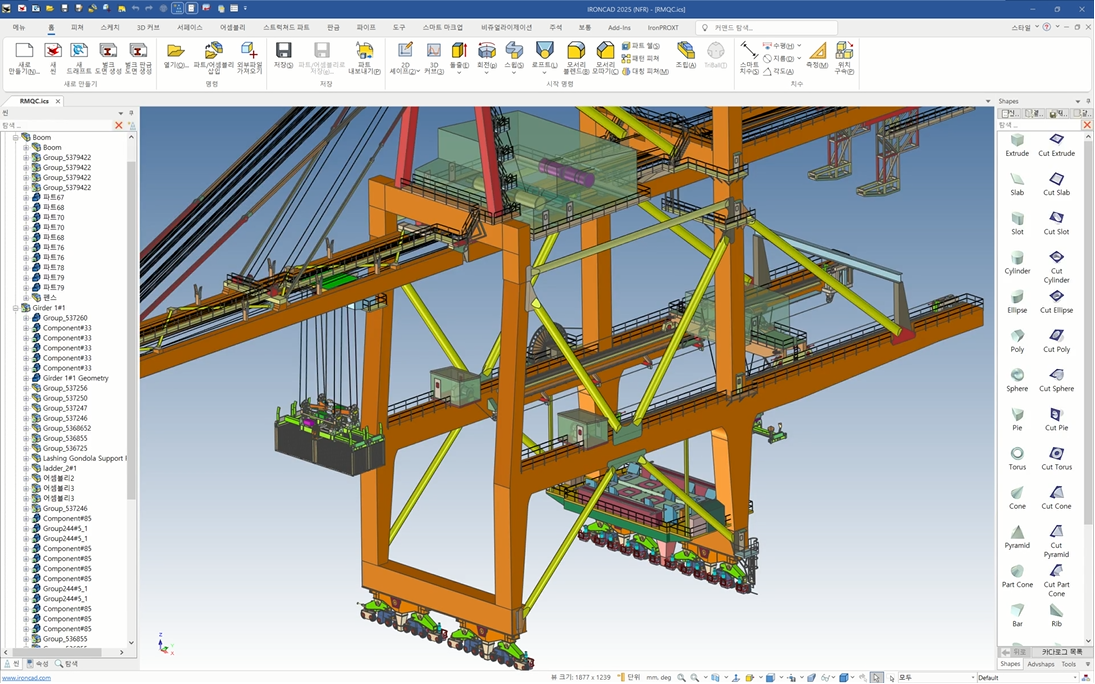Screen dimensions: 1095x684
Task: Switch to the 어셈블리 ribbon tab
Action: click(232, 28)
